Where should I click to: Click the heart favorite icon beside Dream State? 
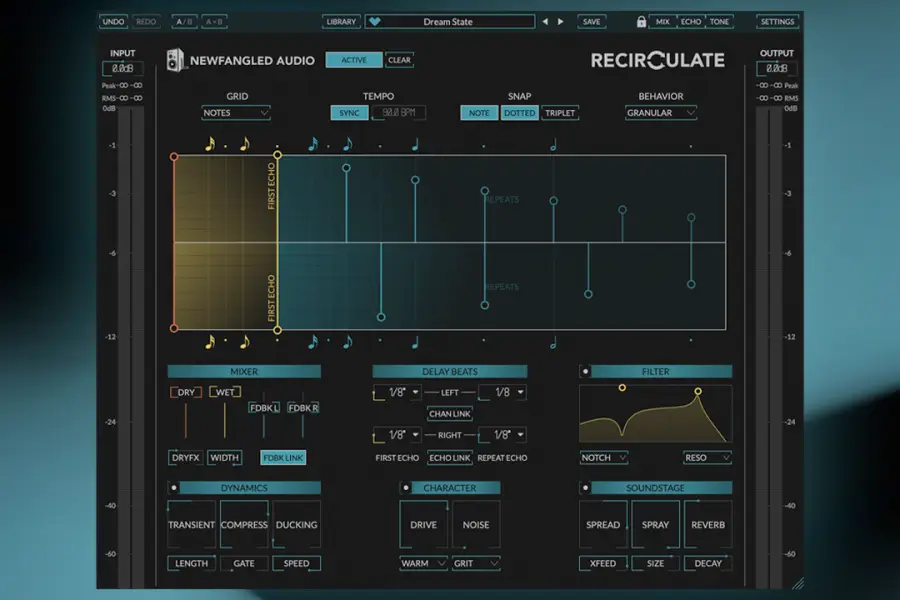375,22
